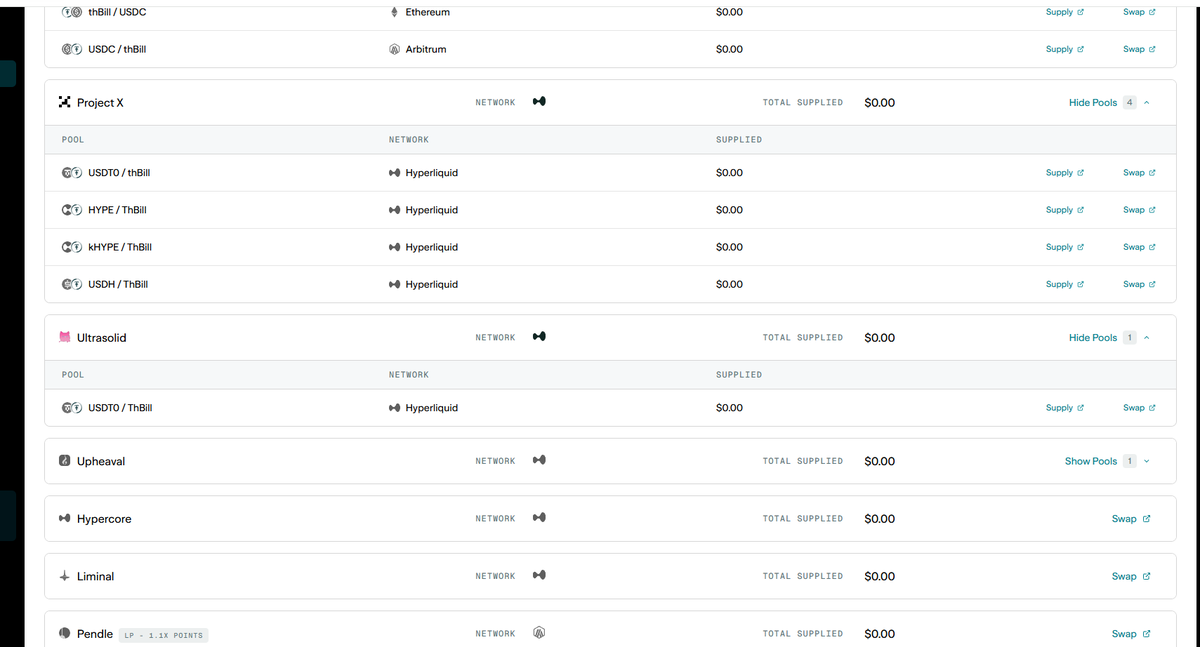Viewport: 1200px width, 647px height.
Task: Click the token pair icon for Ultrasolid USDT0 / ThBill
Action: click(71, 408)
